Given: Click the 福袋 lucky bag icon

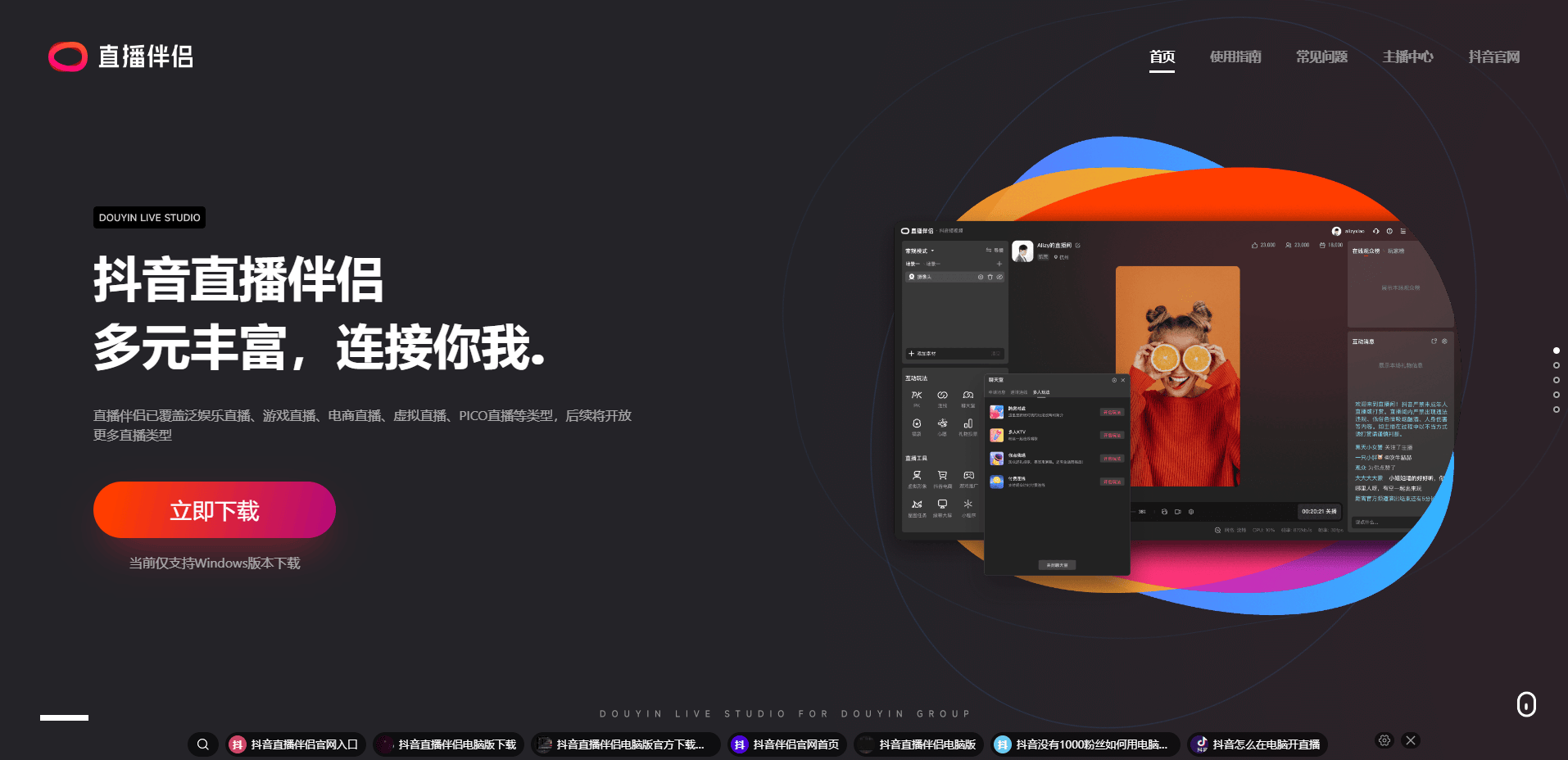Looking at the screenshot, I should 917,423.
